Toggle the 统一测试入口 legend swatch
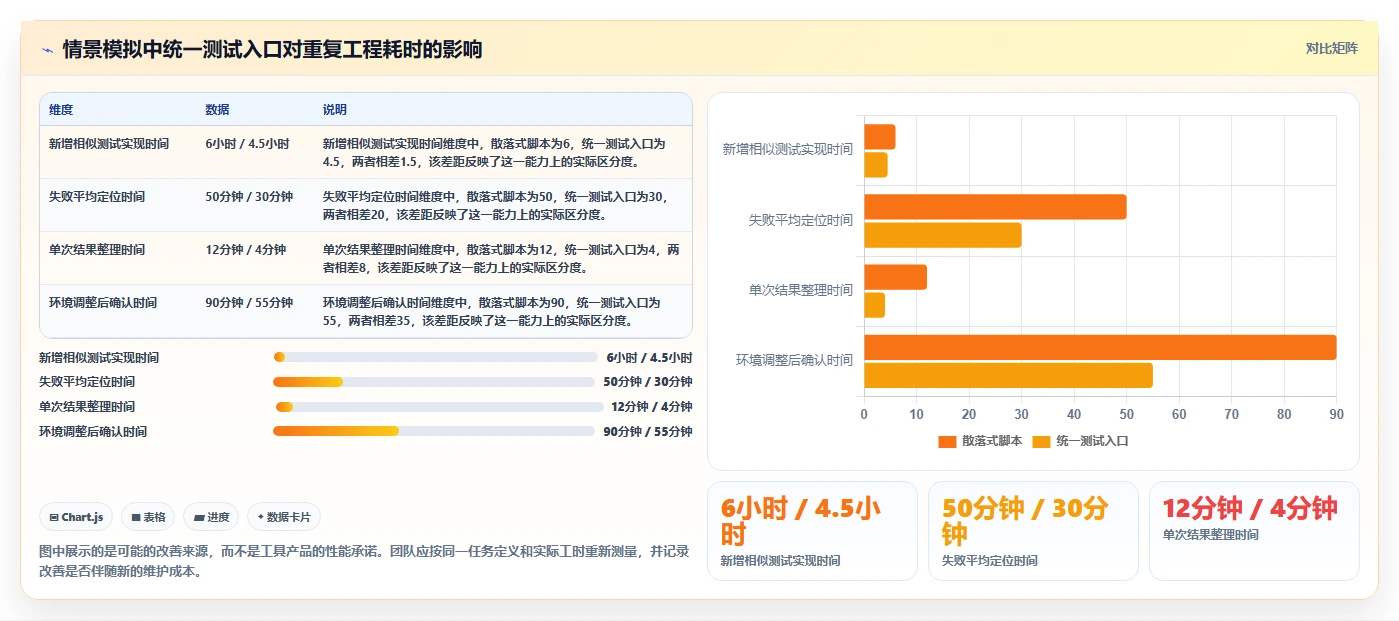Viewport: 1399px width, 621px height. 1042,441
